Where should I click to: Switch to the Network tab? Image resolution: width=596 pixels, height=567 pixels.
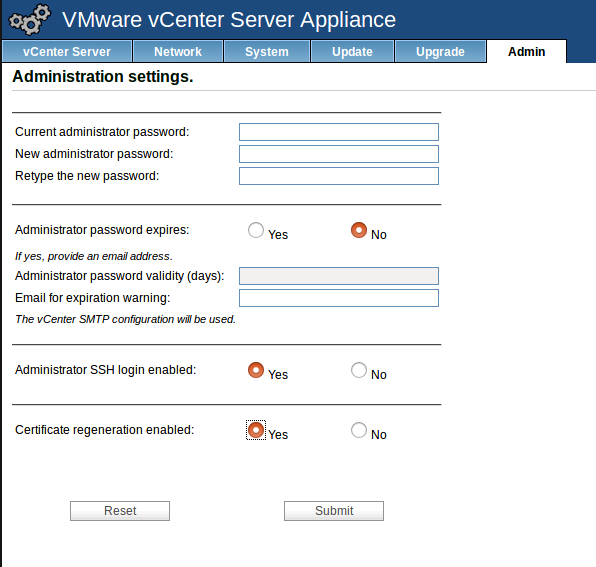coord(178,51)
